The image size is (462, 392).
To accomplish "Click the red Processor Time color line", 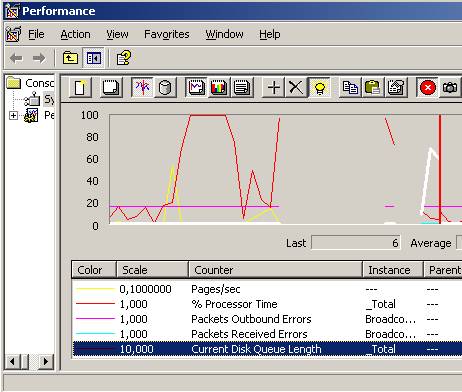I will [95, 304].
